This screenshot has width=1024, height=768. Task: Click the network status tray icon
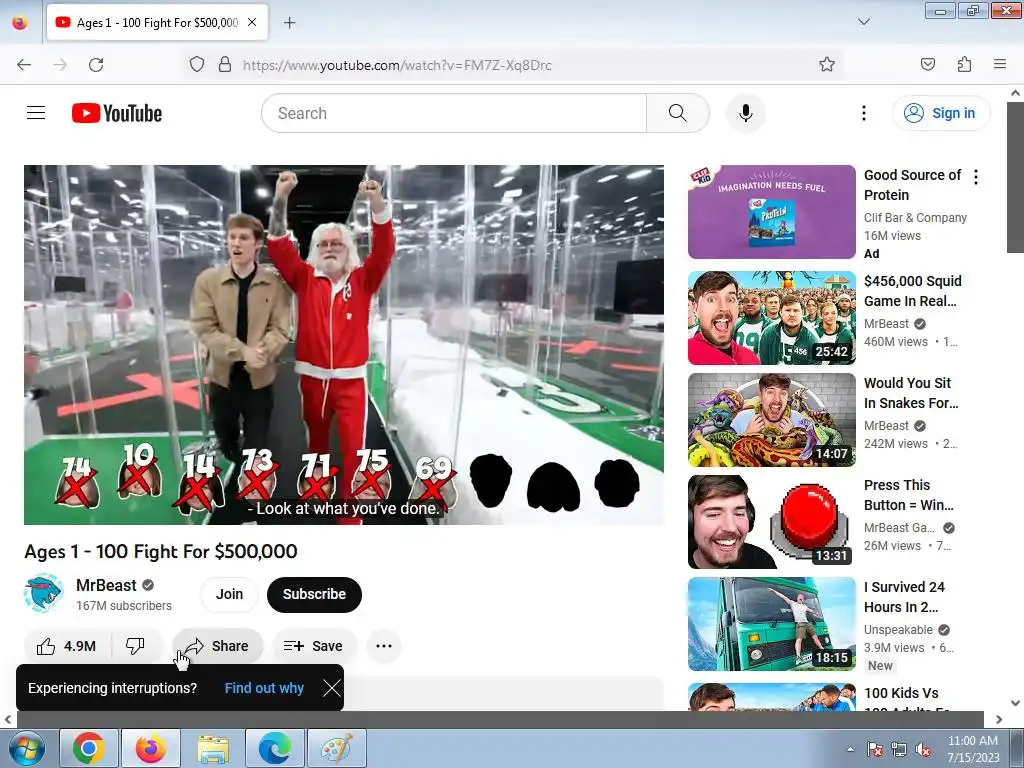coord(899,749)
